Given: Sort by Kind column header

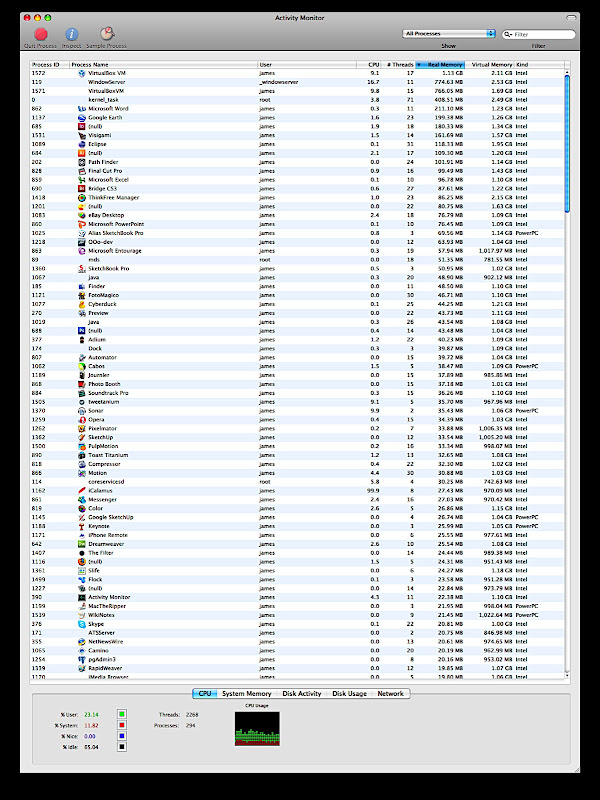Looking at the screenshot, I should (x=539, y=65).
